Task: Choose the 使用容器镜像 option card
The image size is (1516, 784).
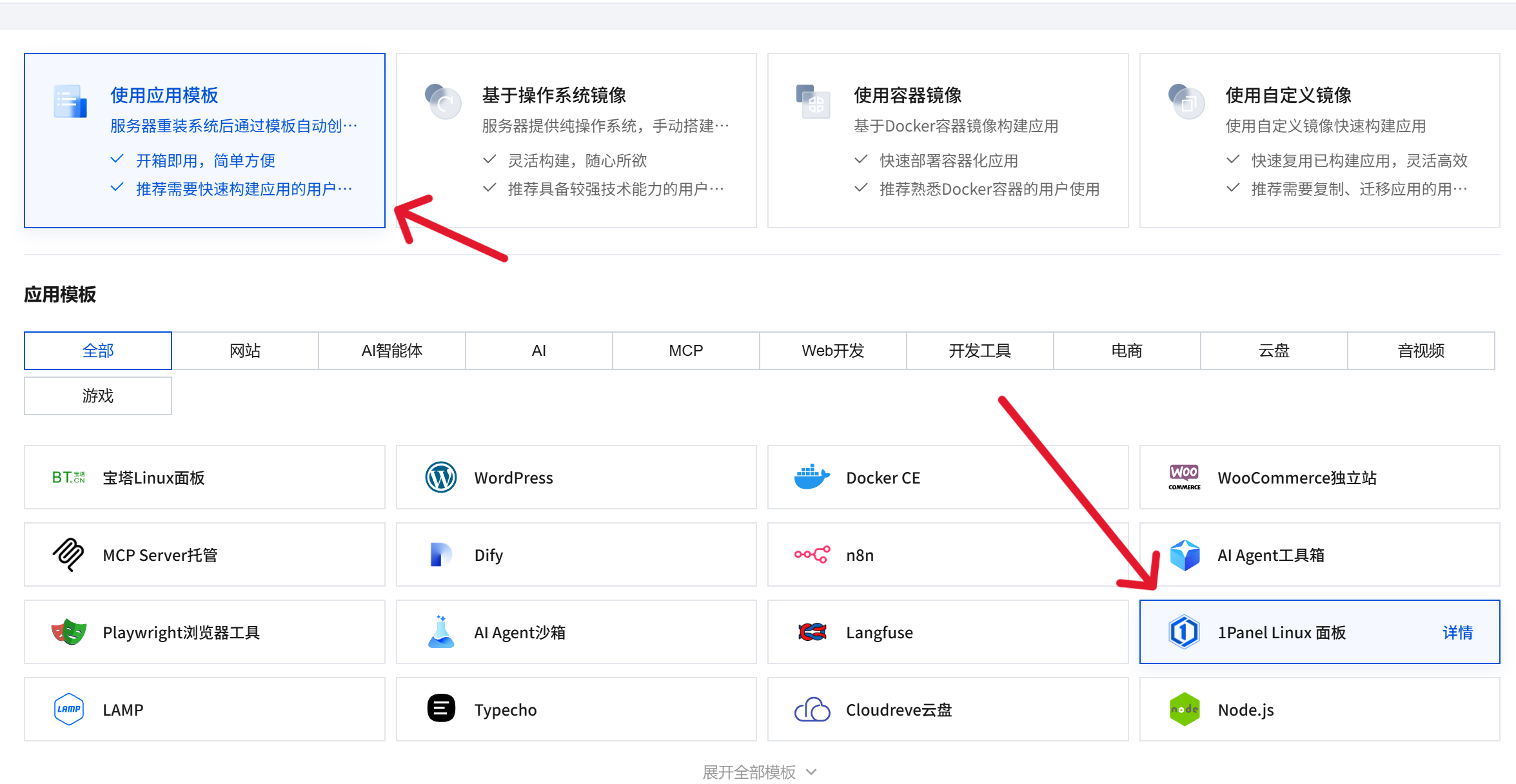Action: [x=947, y=141]
